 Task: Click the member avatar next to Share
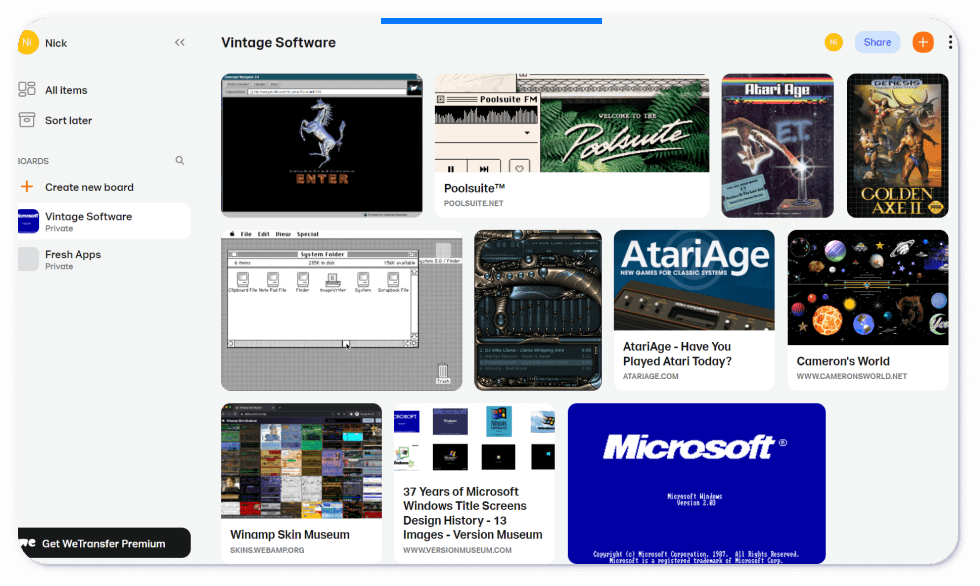click(x=834, y=42)
